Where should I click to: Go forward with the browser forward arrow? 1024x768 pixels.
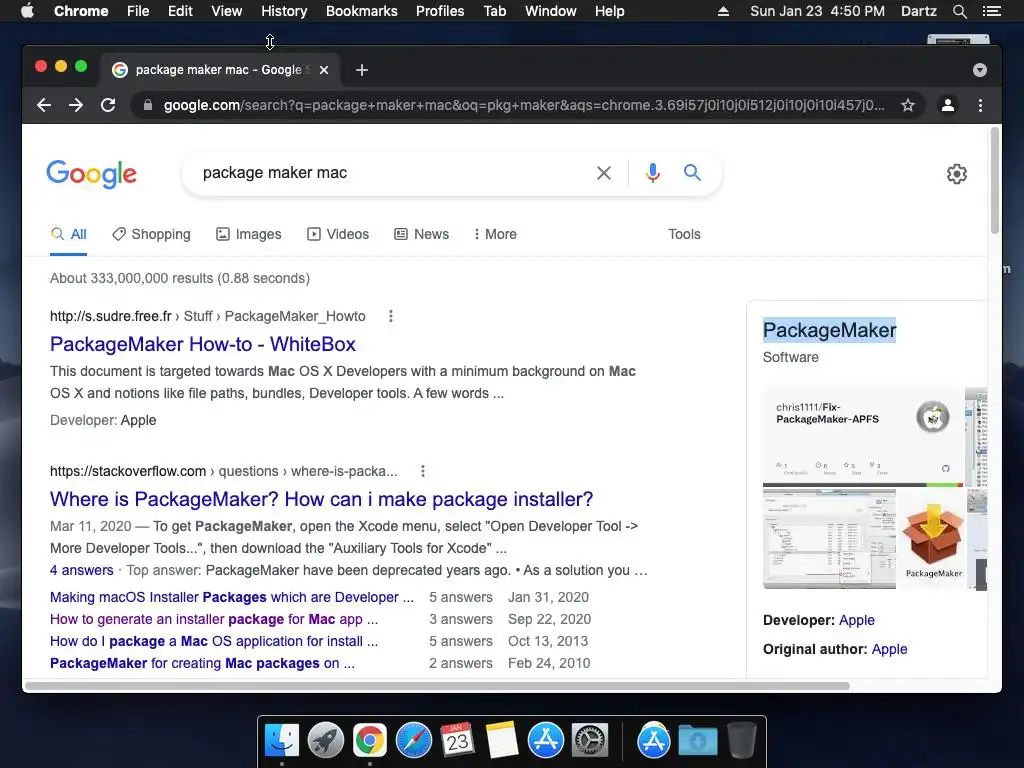point(76,105)
